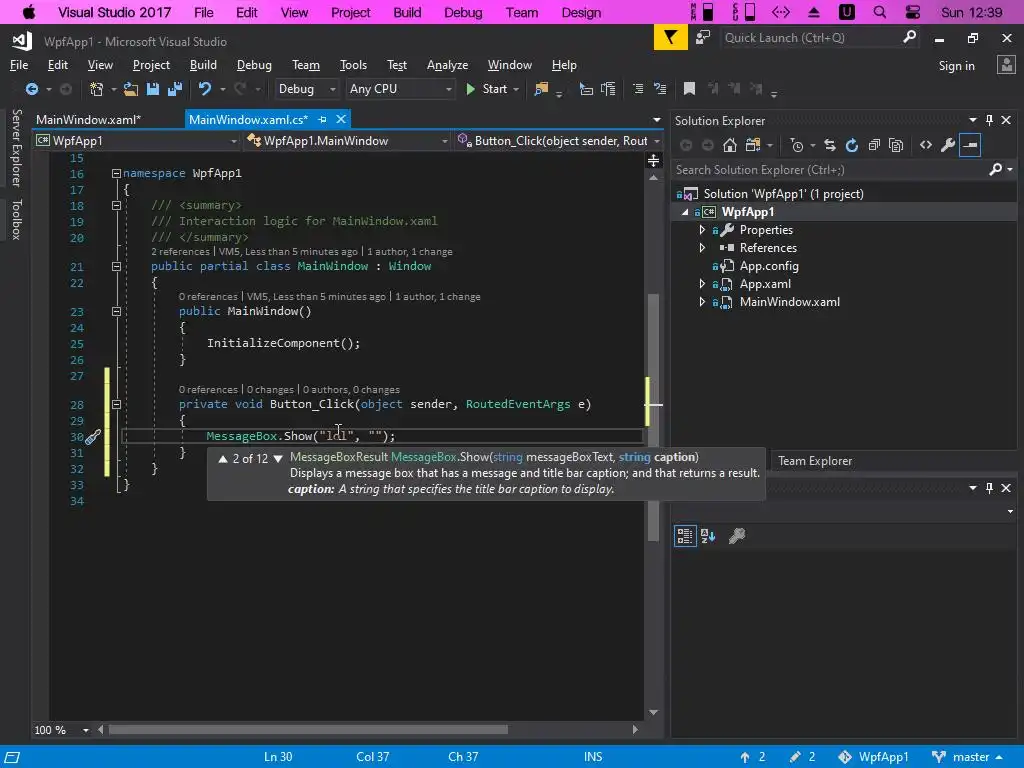Refresh the Solution Explorer
1024x768 pixels.
coord(852,145)
